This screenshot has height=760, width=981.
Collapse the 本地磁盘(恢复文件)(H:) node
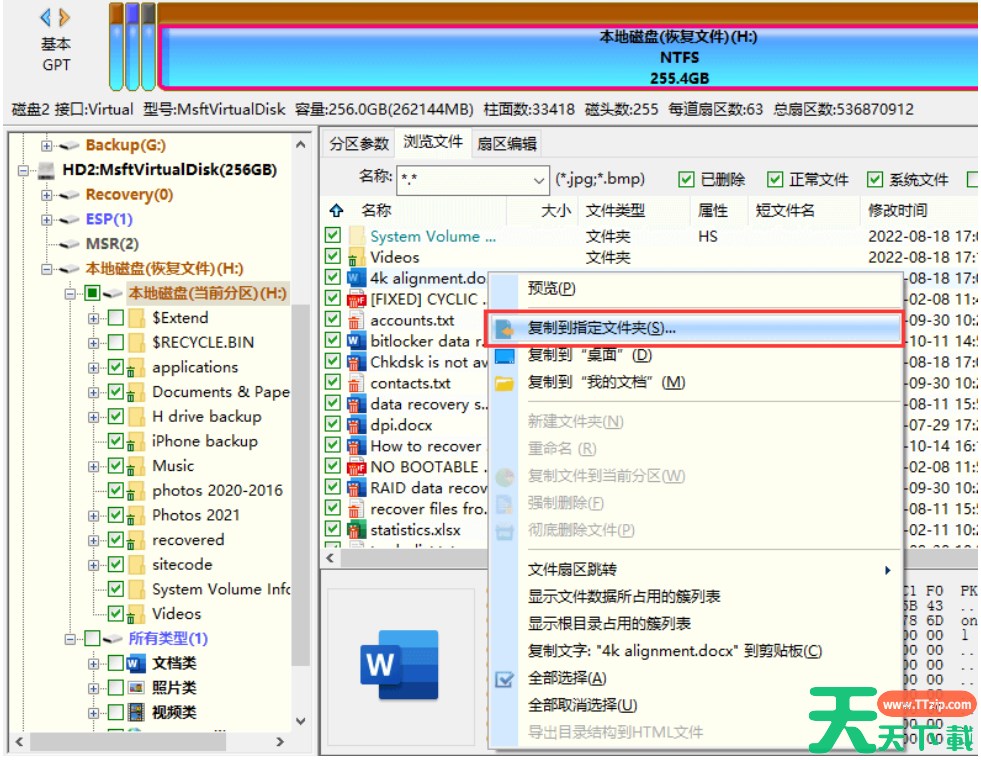[46, 269]
